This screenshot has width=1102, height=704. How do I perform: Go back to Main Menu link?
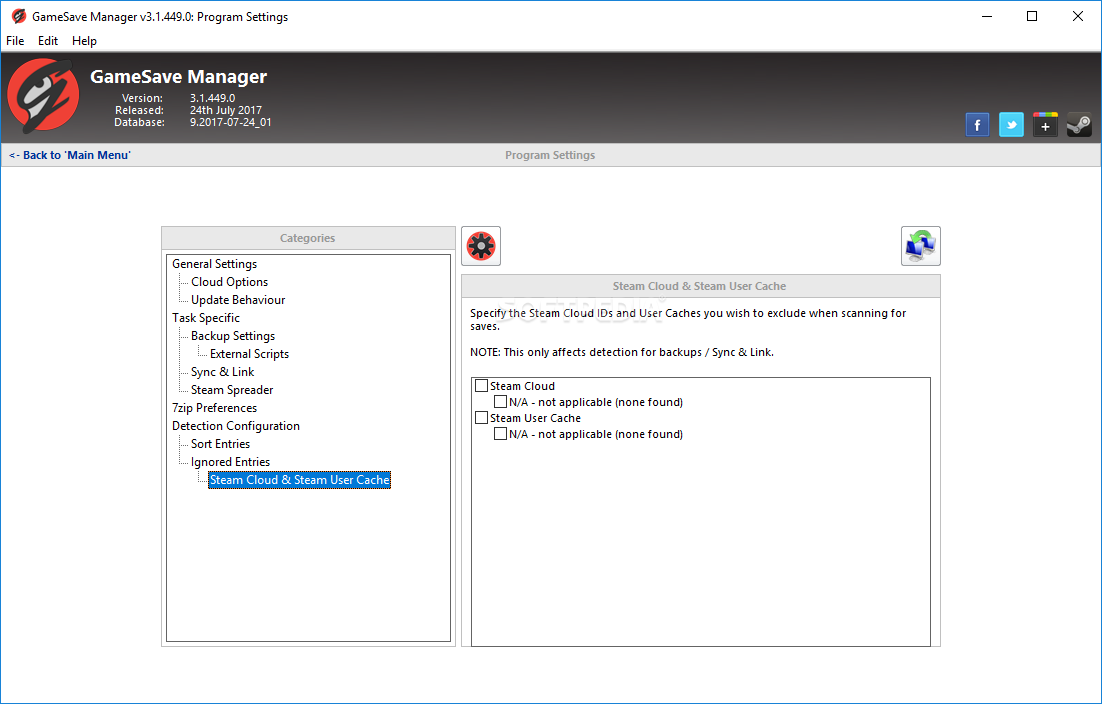tap(70, 155)
